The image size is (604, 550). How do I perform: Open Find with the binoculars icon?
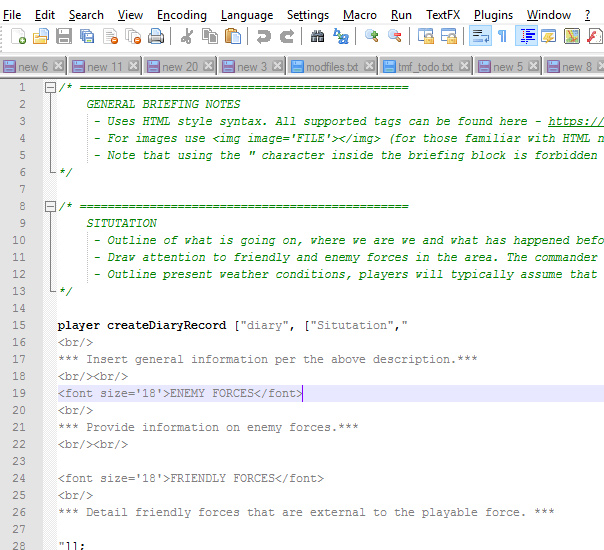point(317,36)
